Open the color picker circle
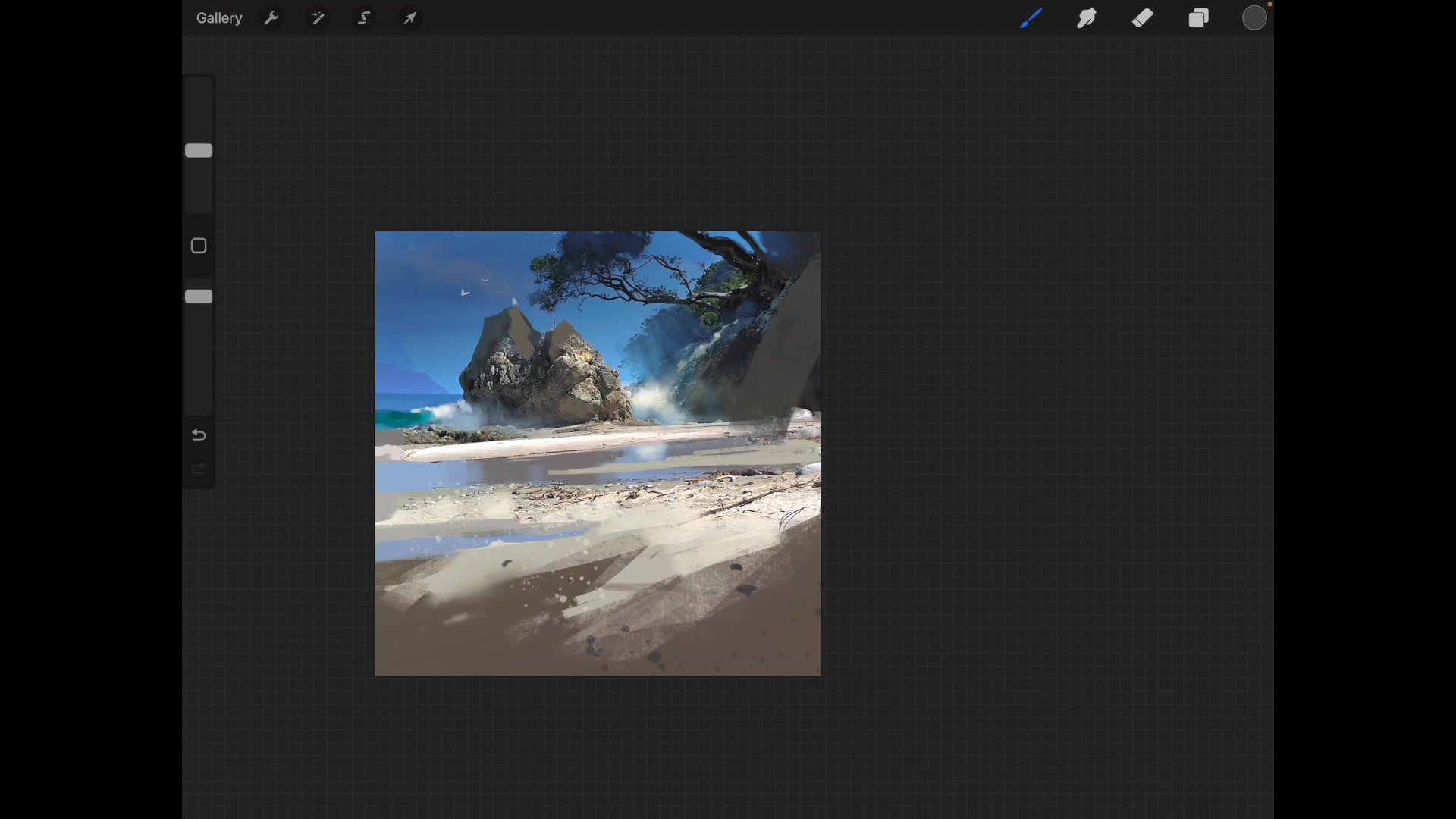The image size is (1456, 819). pyautogui.click(x=1256, y=18)
